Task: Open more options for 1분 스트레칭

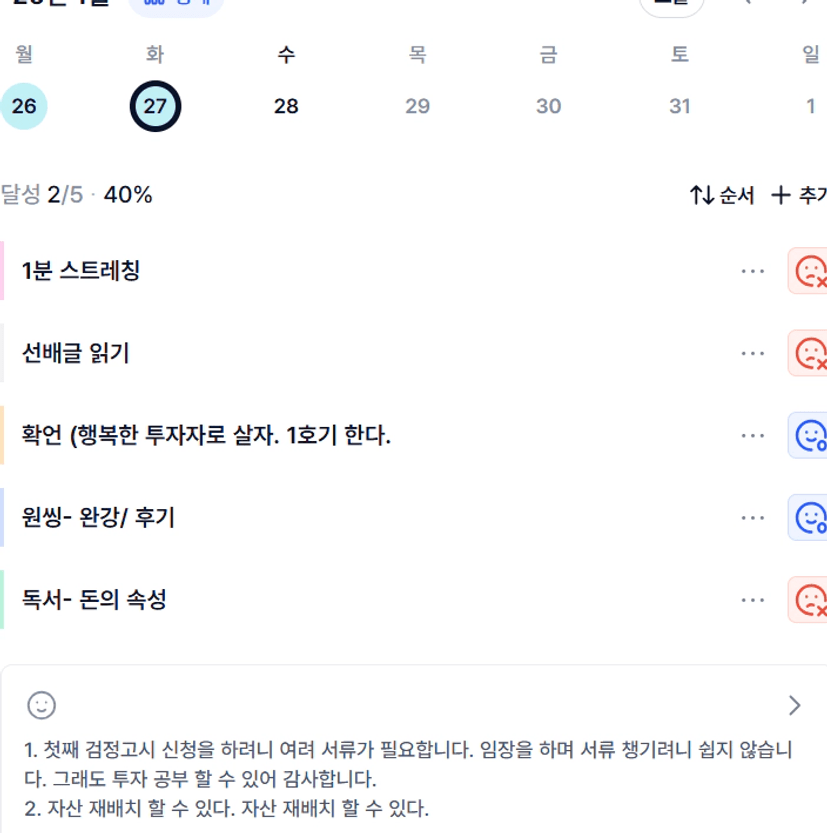Action: (753, 271)
